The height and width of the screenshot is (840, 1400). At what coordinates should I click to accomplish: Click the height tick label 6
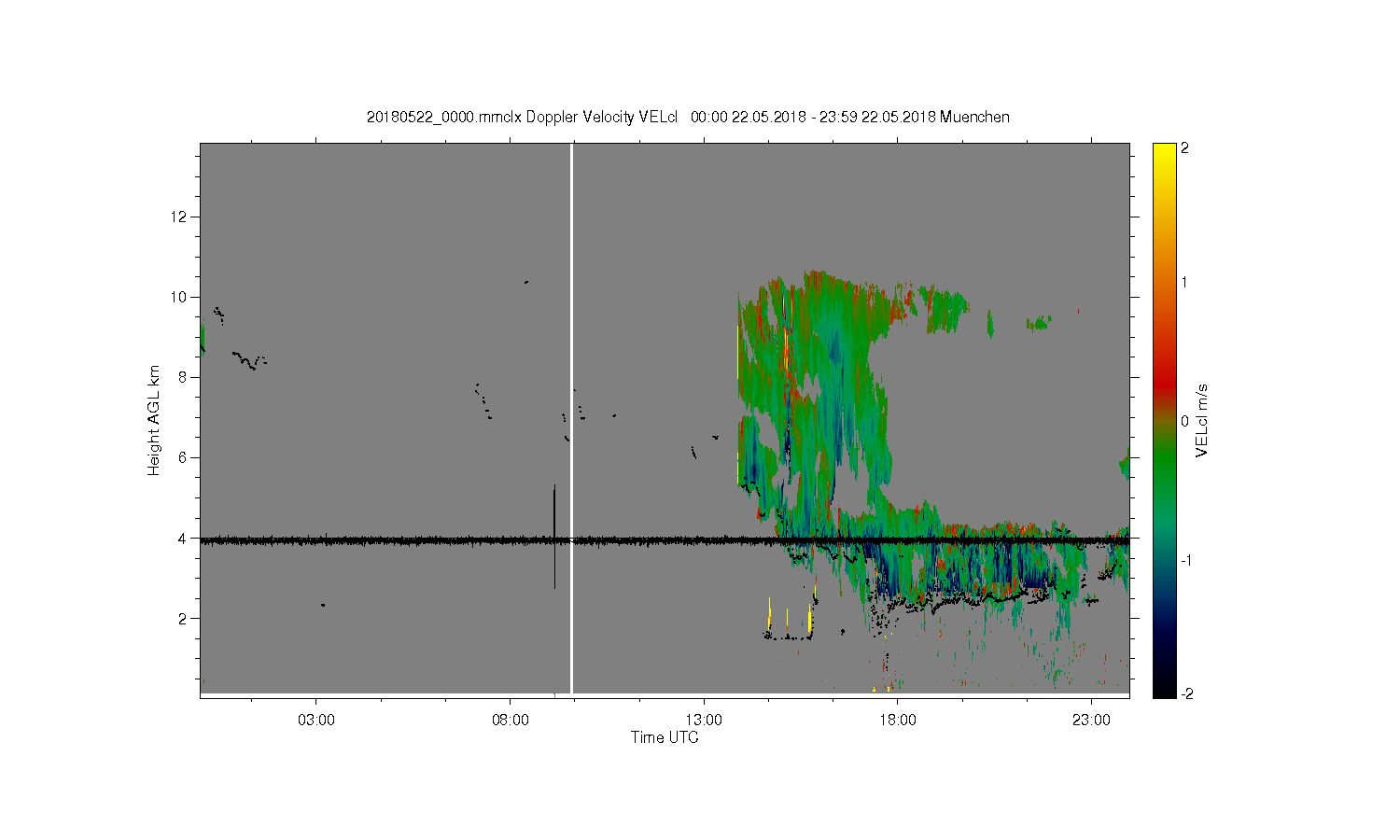click(185, 457)
